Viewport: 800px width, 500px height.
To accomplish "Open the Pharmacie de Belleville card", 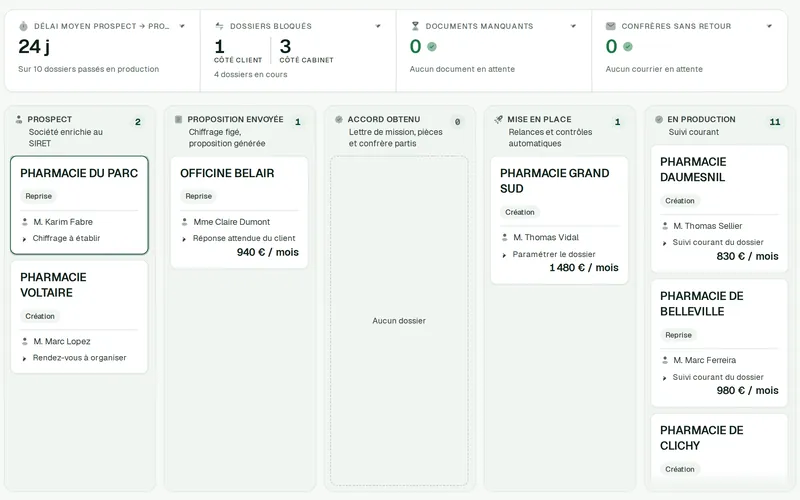I will (719, 343).
